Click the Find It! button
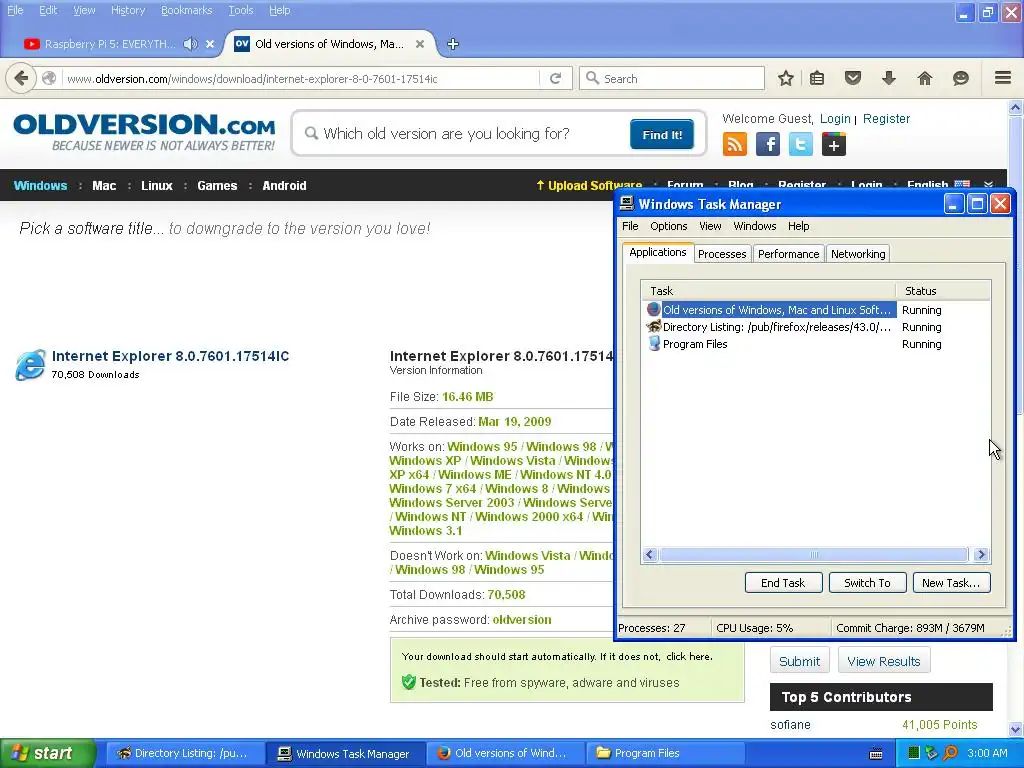 (x=662, y=135)
